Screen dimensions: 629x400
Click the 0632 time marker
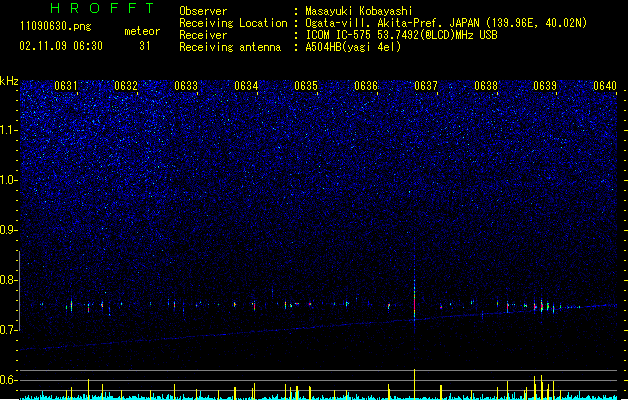[x=126, y=86]
